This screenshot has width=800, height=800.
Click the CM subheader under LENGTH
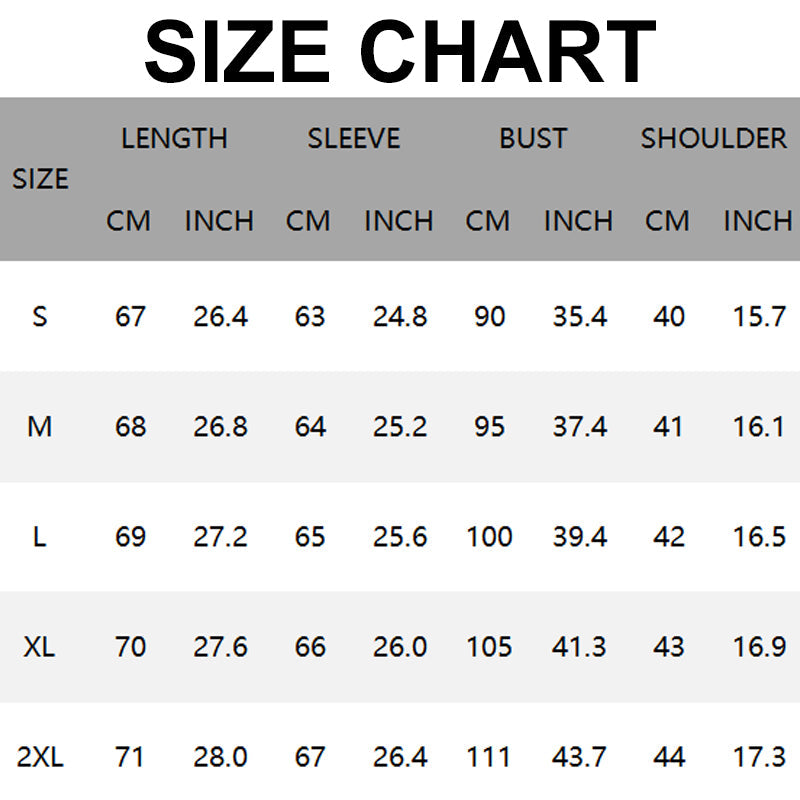128,220
